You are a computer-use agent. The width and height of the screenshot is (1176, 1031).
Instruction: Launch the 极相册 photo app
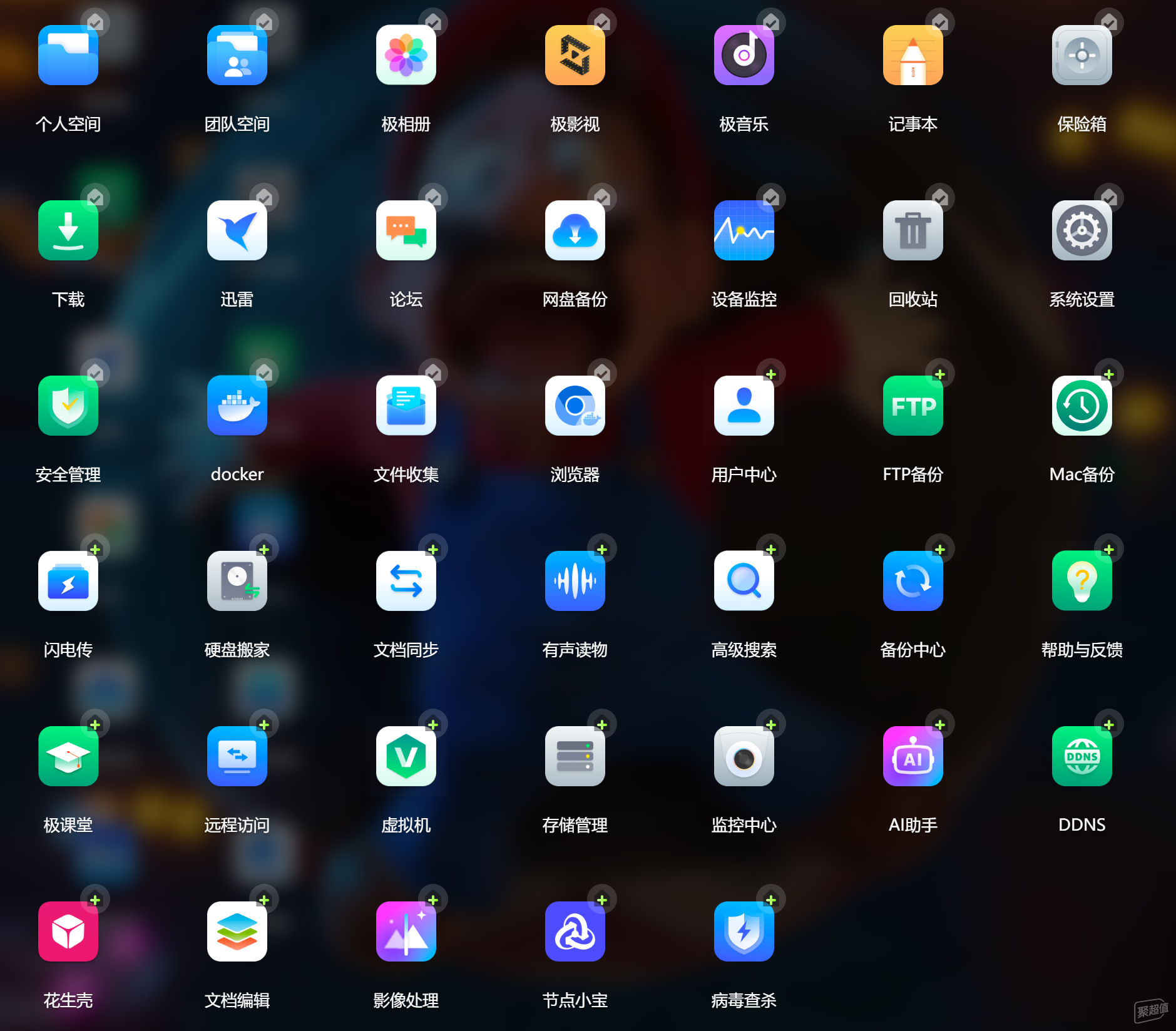(406, 55)
